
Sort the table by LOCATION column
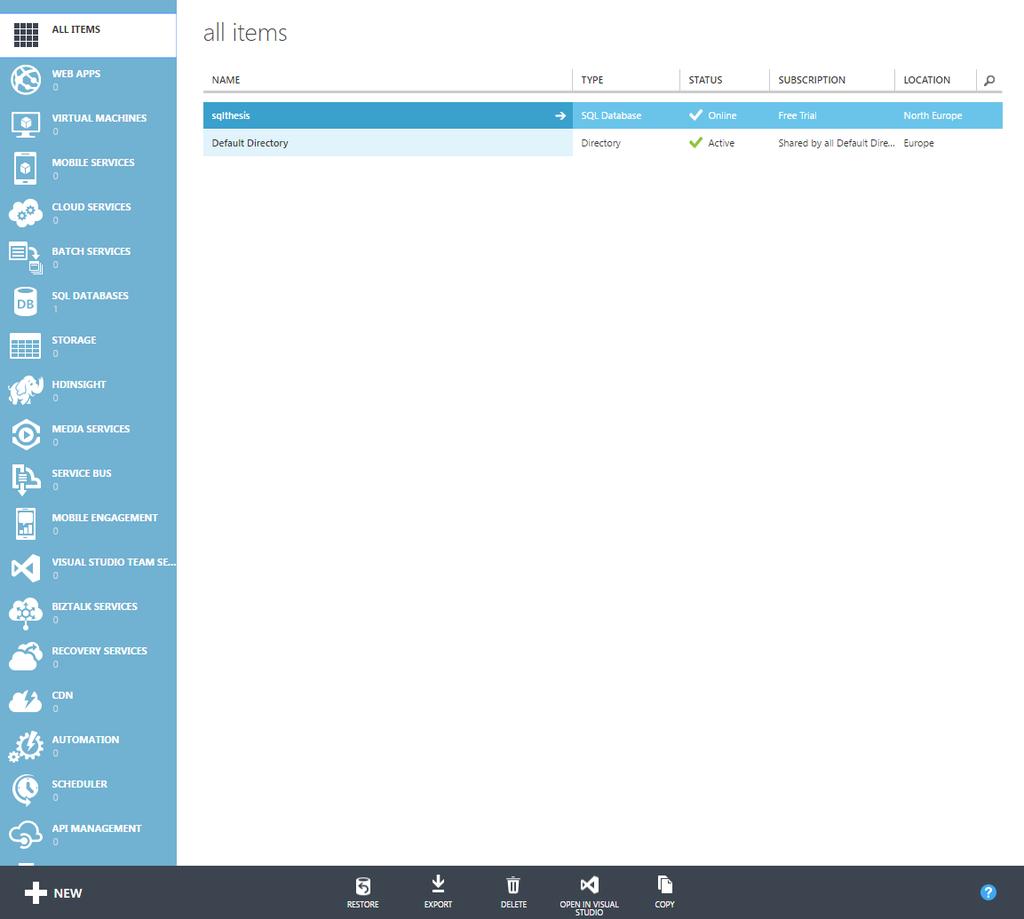pos(927,80)
